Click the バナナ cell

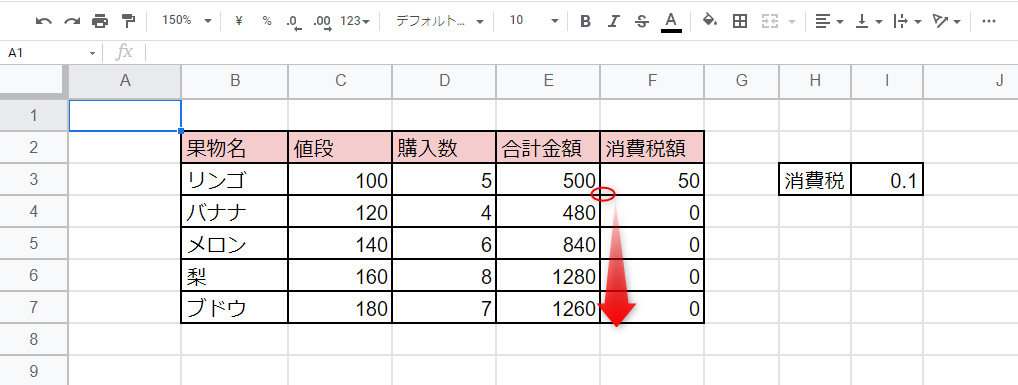235,212
